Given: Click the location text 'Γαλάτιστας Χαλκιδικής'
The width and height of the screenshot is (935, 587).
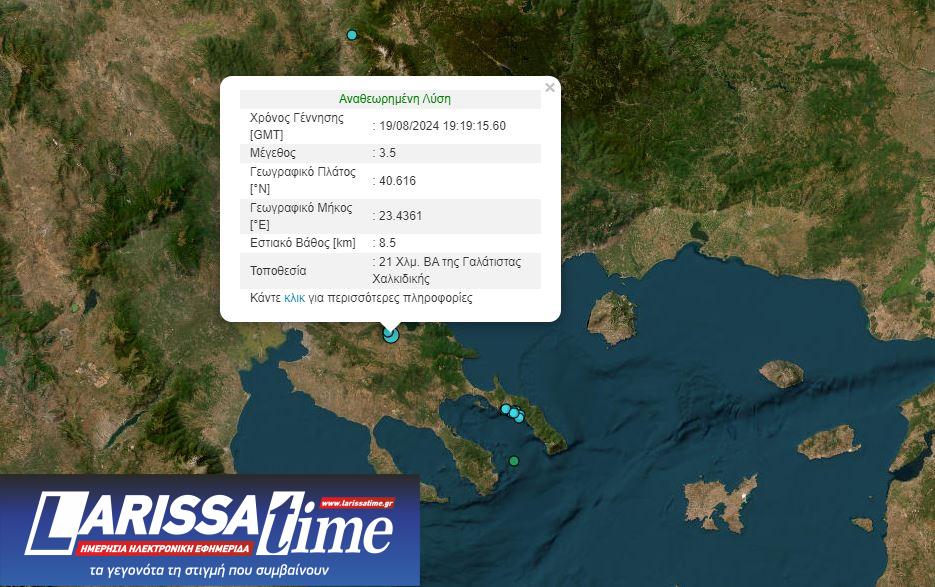Looking at the screenshot, I should tap(447, 271).
